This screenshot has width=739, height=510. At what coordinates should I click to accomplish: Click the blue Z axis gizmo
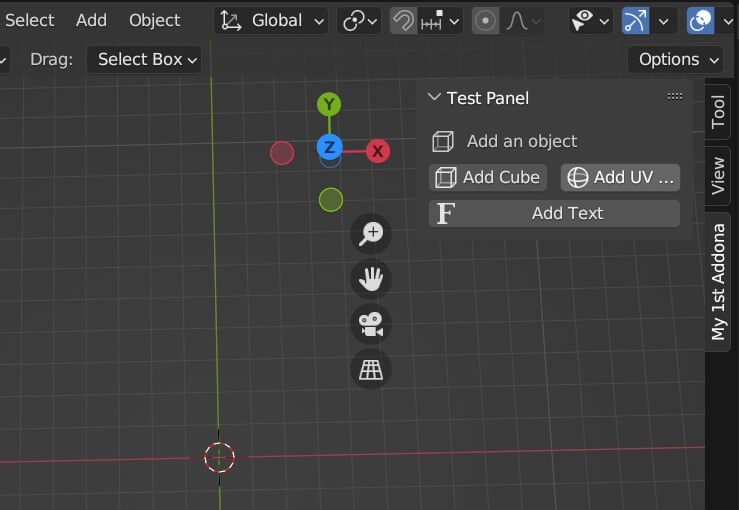coord(330,148)
